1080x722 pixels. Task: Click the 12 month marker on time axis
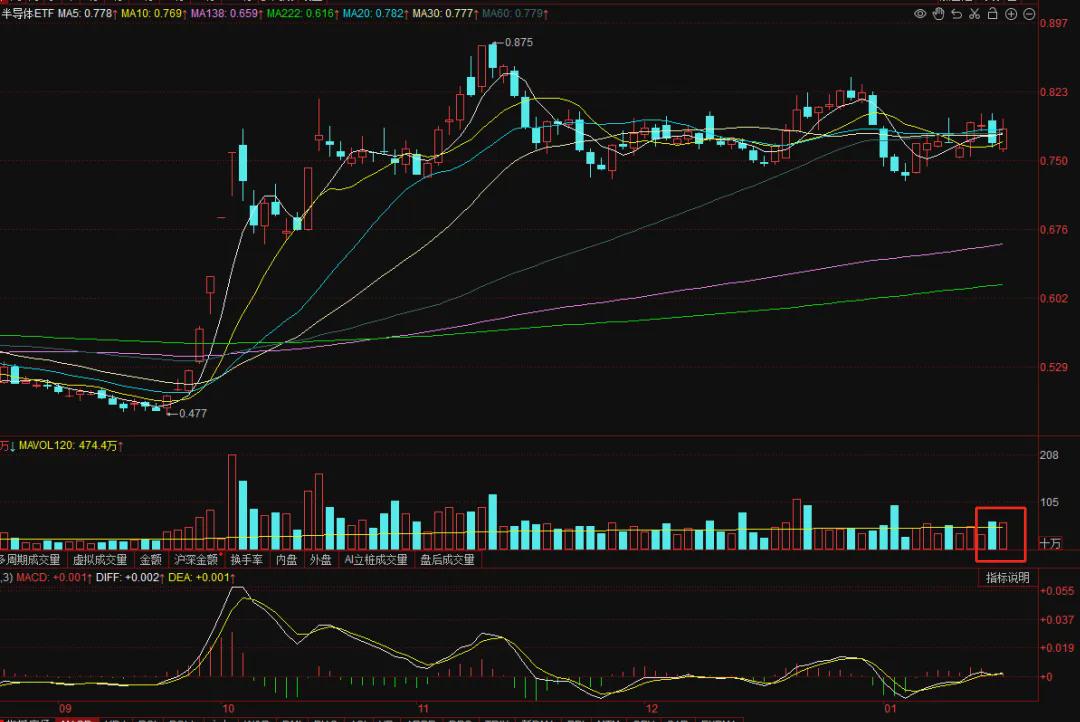(652, 708)
